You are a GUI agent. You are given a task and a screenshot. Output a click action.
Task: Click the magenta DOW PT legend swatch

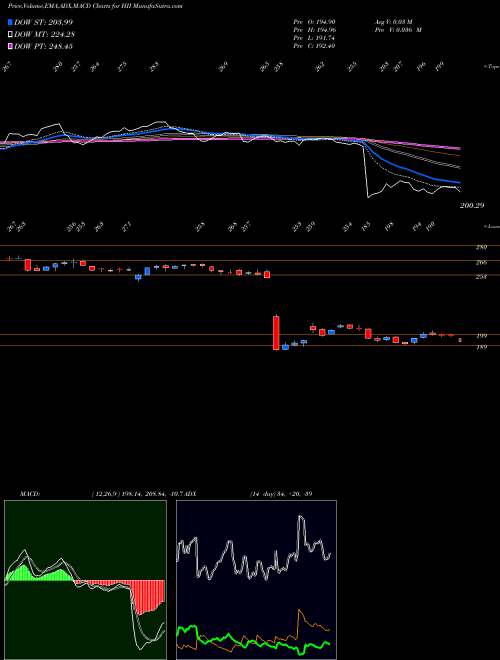click(x=11, y=46)
